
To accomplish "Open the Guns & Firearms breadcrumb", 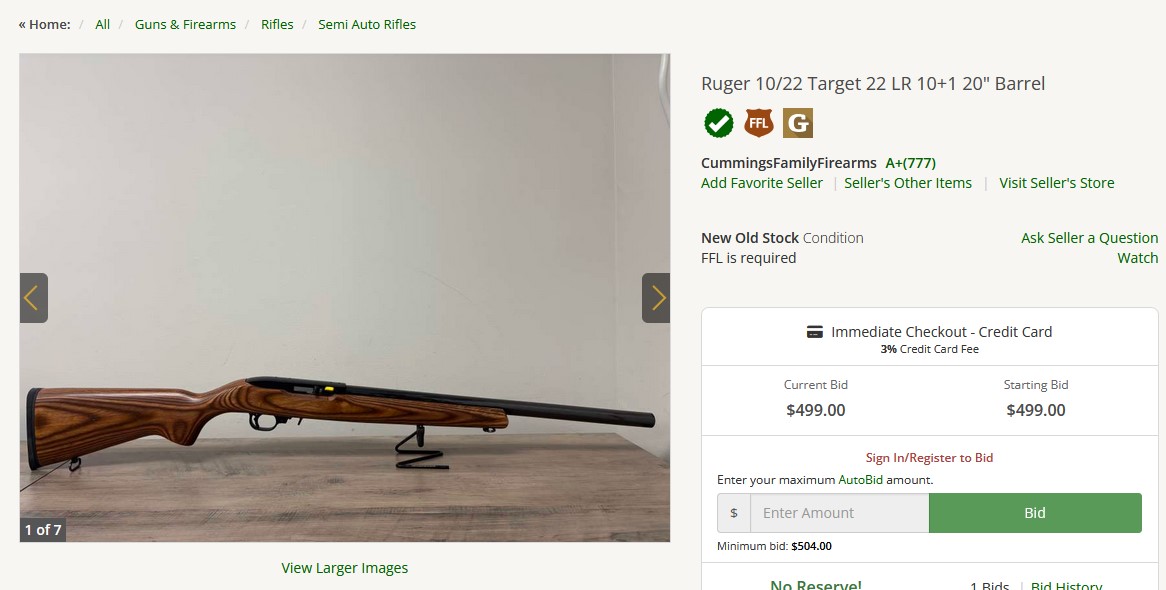I will coord(185,25).
